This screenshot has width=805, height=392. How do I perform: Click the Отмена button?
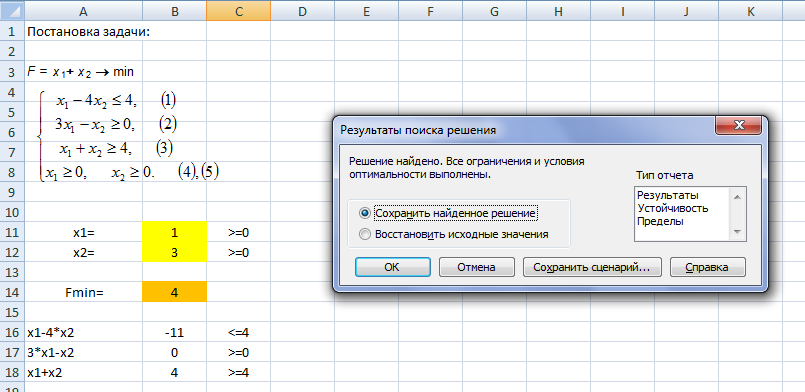click(x=476, y=267)
